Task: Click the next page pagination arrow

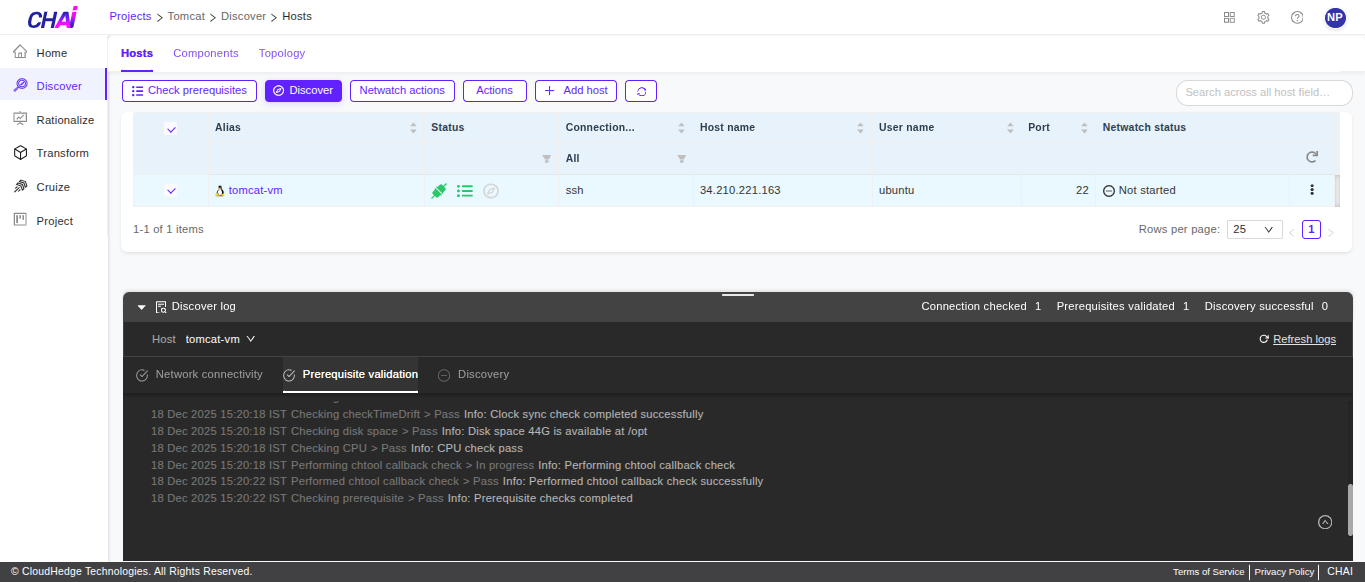Action: [x=1331, y=232]
